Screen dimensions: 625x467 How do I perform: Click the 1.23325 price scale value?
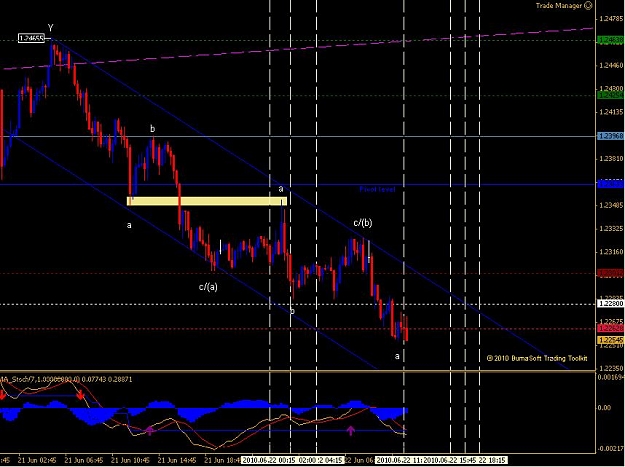pos(611,229)
